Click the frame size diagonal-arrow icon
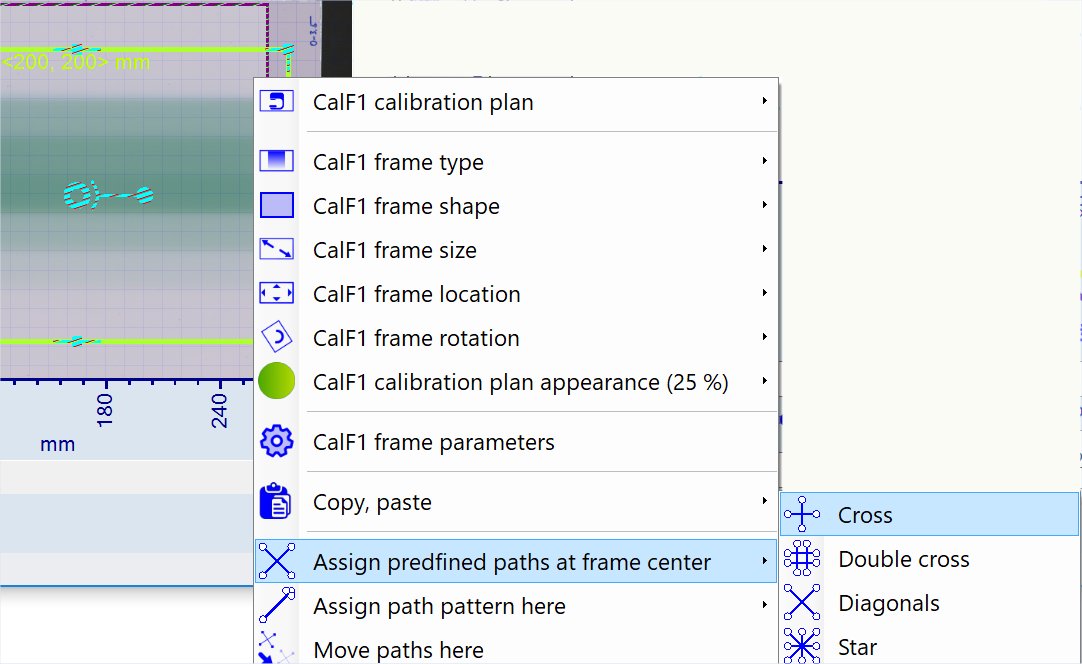The image size is (1082, 664). 276,250
